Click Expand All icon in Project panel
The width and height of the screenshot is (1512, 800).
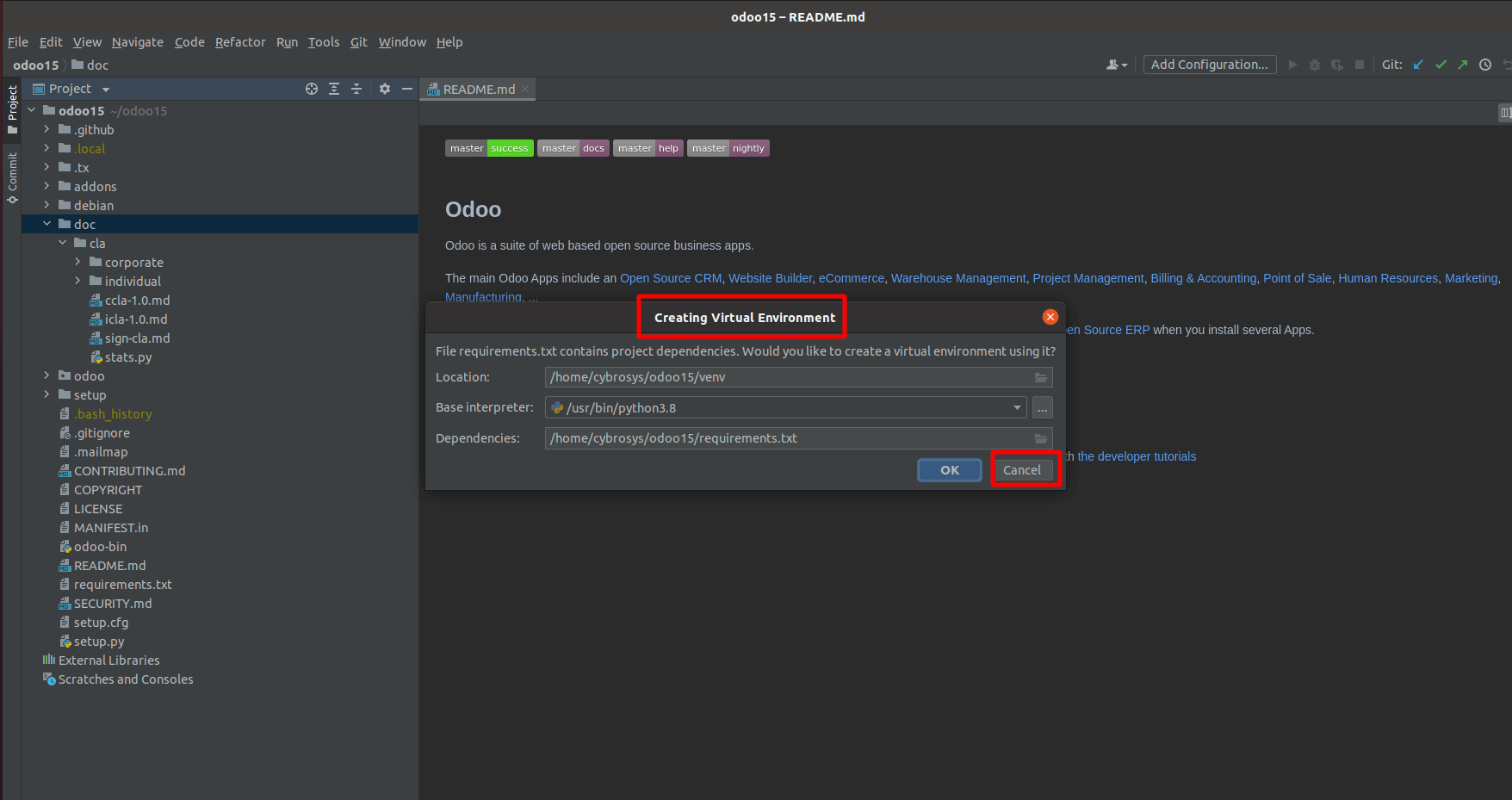point(334,89)
